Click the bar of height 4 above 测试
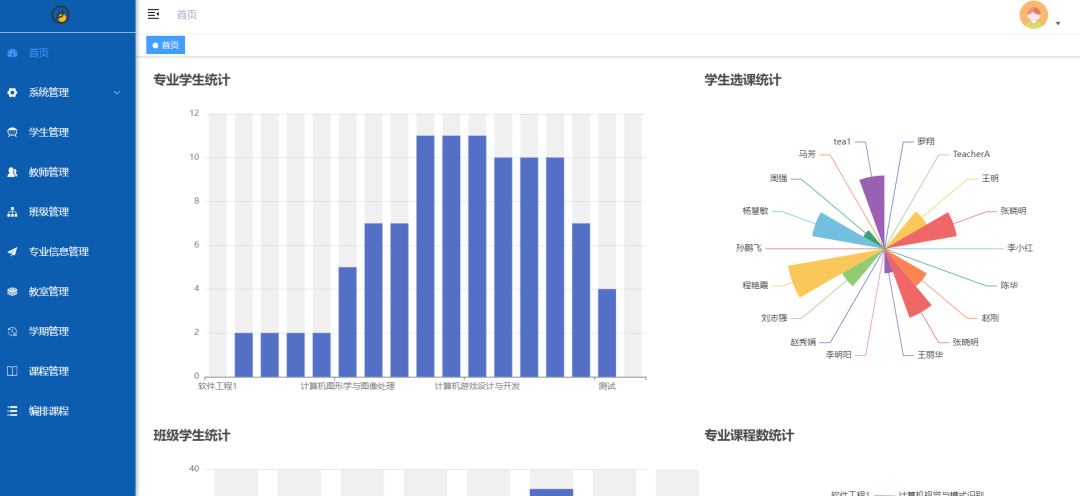The width and height of the screenshot is (1080, 496). click(607, 333)
